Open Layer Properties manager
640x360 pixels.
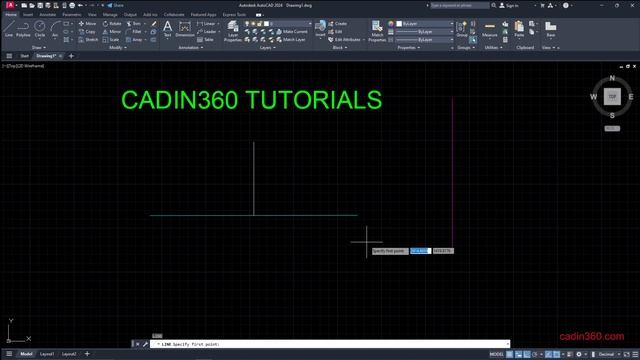[233, 31]
